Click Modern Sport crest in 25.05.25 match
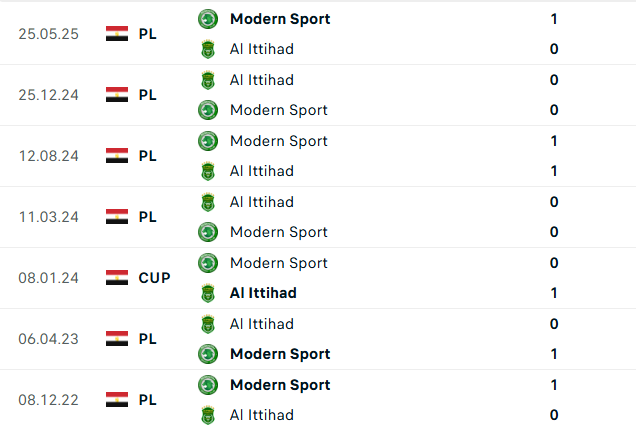This screenshot has height=430, width=636. click(208, 19)
